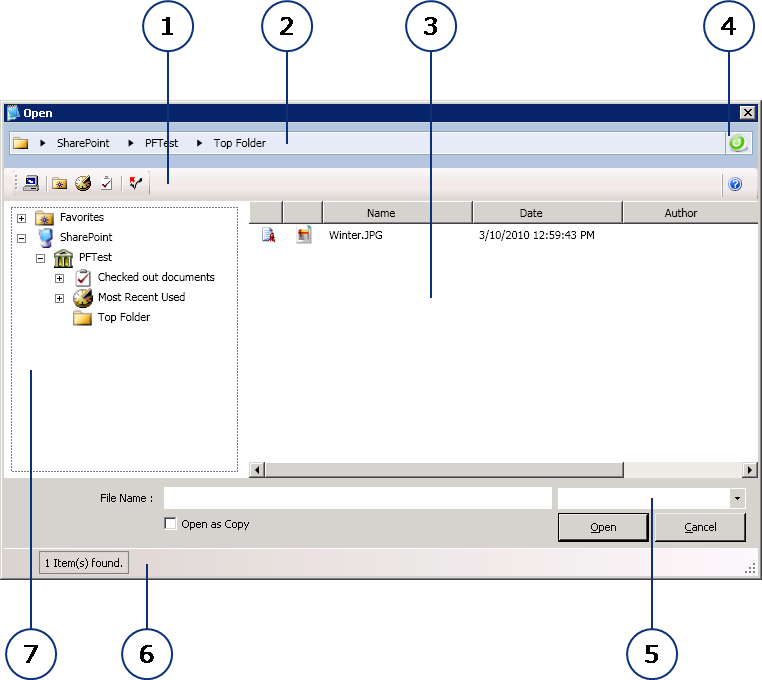
Task: Click the '1 Item(s) found.' status text
Action: (x=84, y=563)
